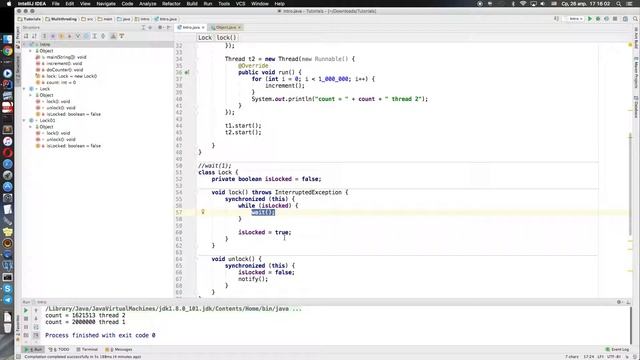Start debugging with the bug icon
The image size is (640, 360).
(x=598, y=19)
